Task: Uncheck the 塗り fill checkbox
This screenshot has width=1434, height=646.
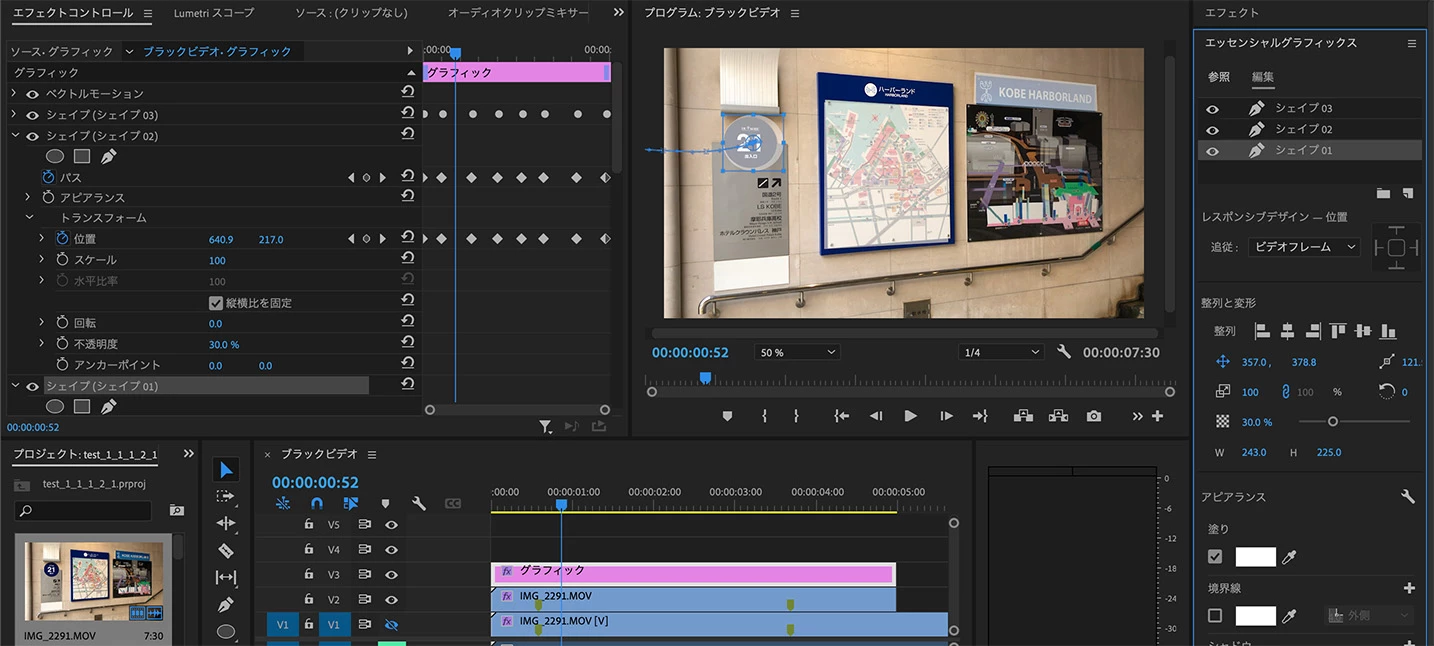Action: [x=1215, y=557]
